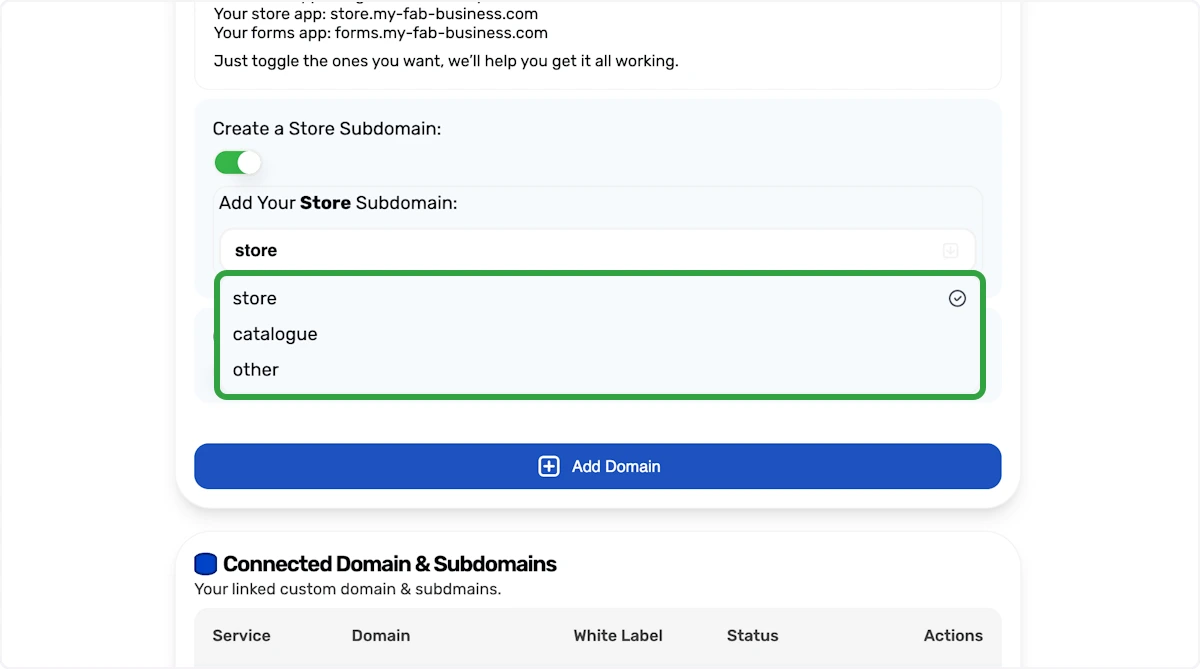Pick 'other' from the subdomain list

(599, 370)
